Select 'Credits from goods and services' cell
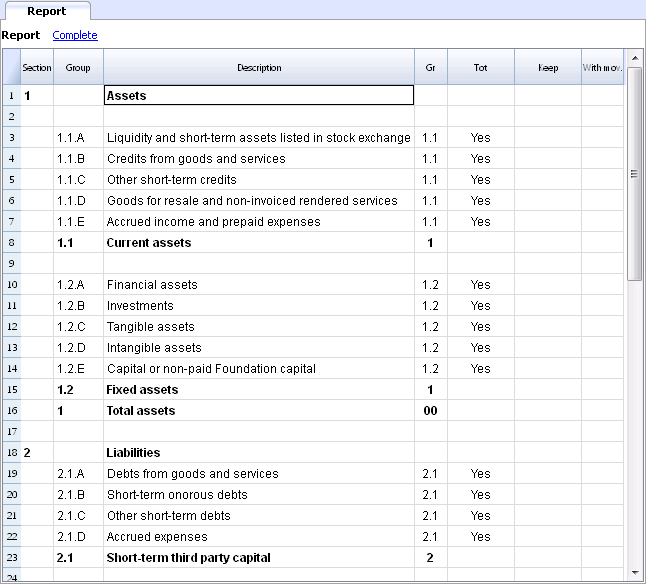Viewport: 646px width, 584px height. click(259, 159)
